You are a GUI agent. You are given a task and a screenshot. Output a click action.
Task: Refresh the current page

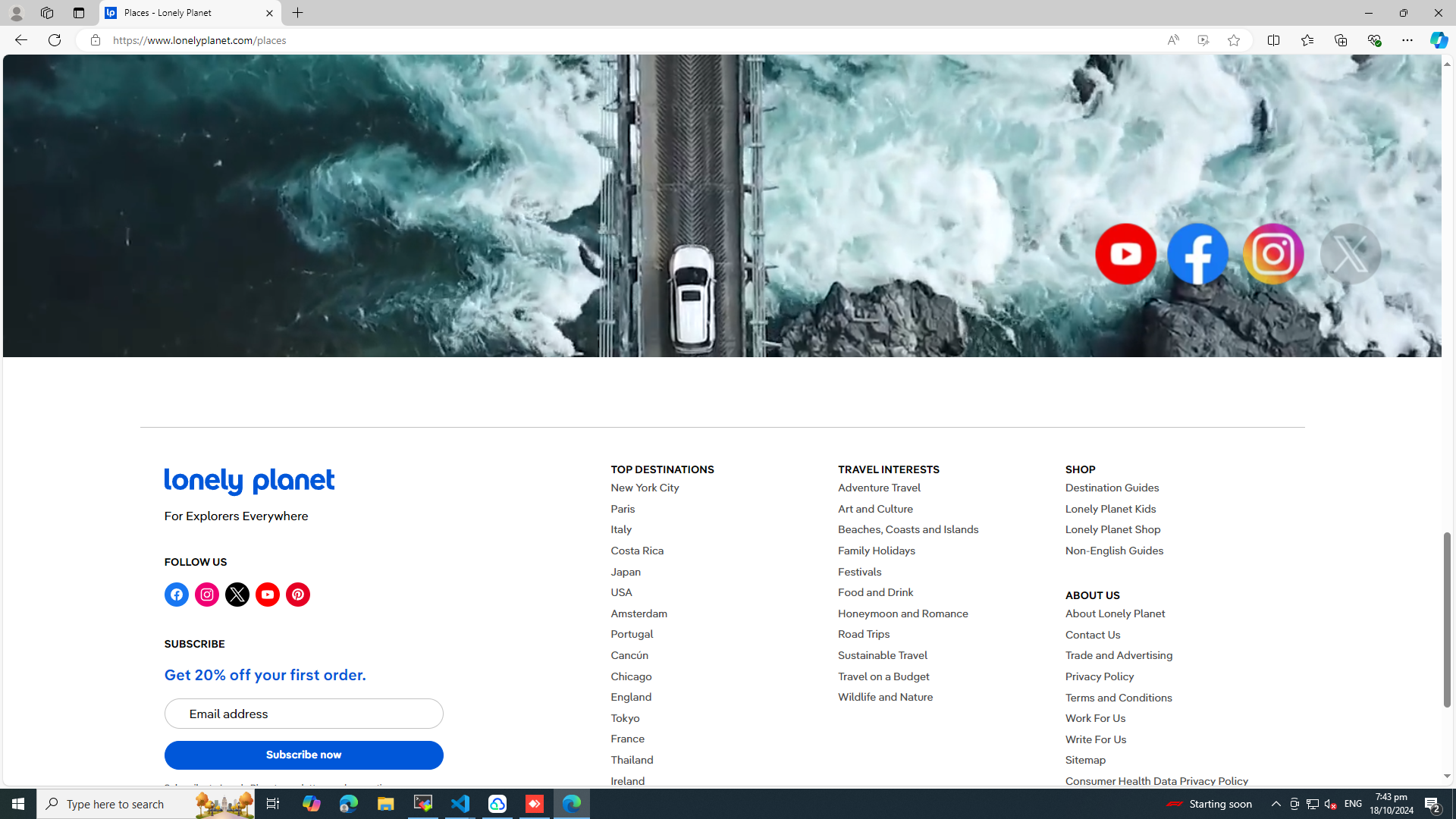[55, 40]
